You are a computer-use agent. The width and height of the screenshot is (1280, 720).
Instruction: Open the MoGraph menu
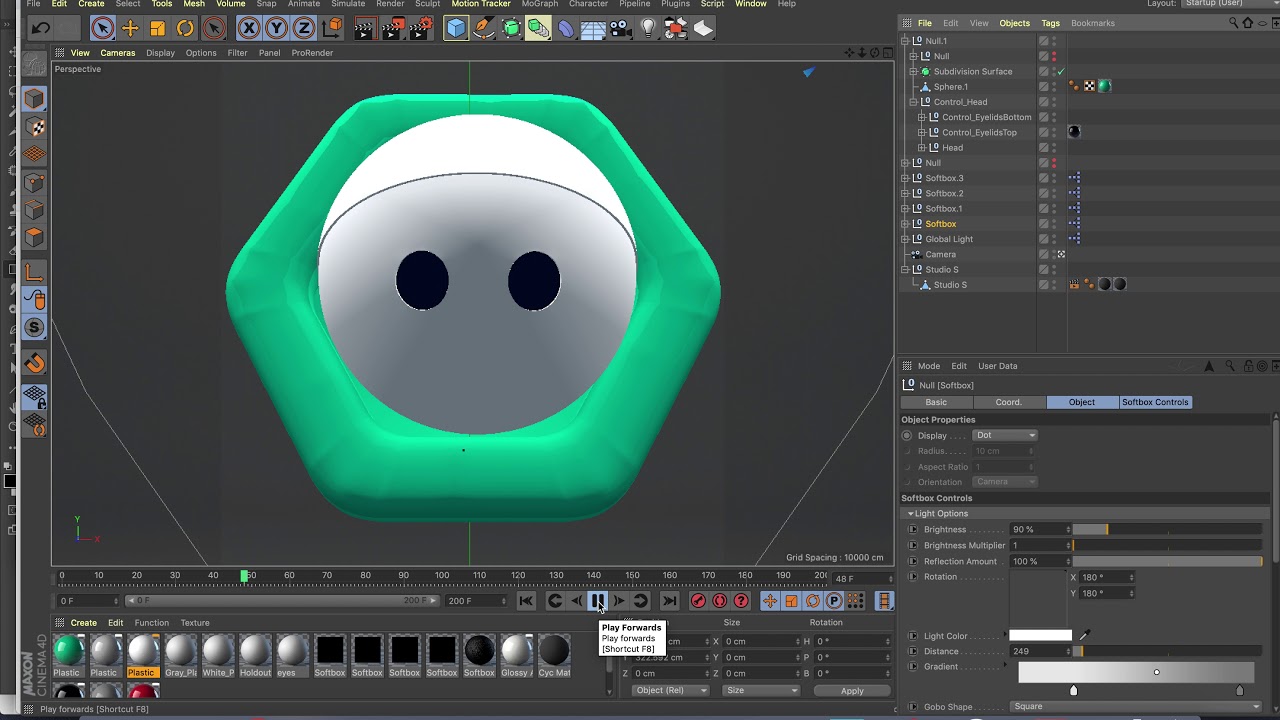click(539, 4)
